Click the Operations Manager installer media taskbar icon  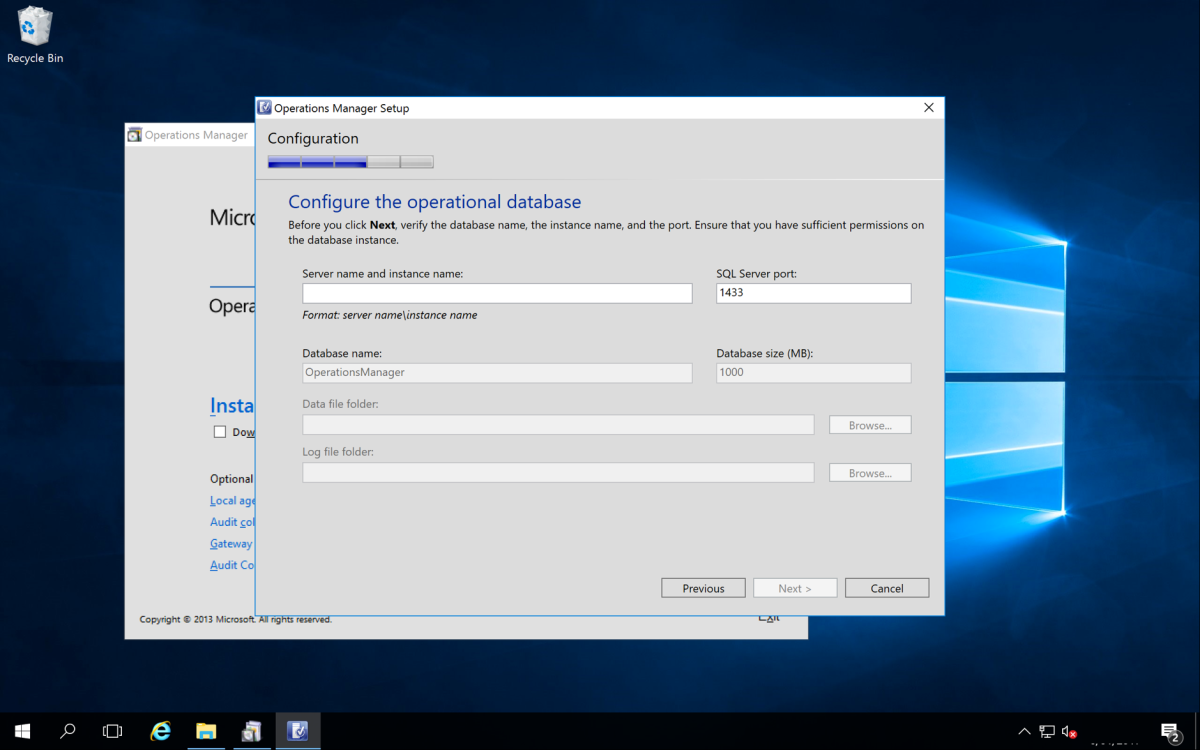tap(251, 731)
